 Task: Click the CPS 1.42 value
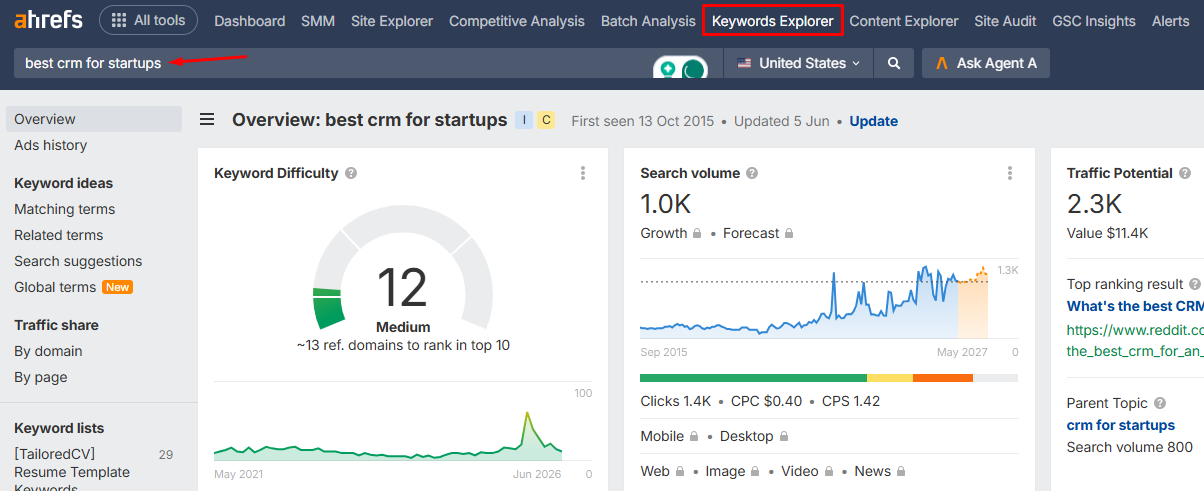(851, 401)
